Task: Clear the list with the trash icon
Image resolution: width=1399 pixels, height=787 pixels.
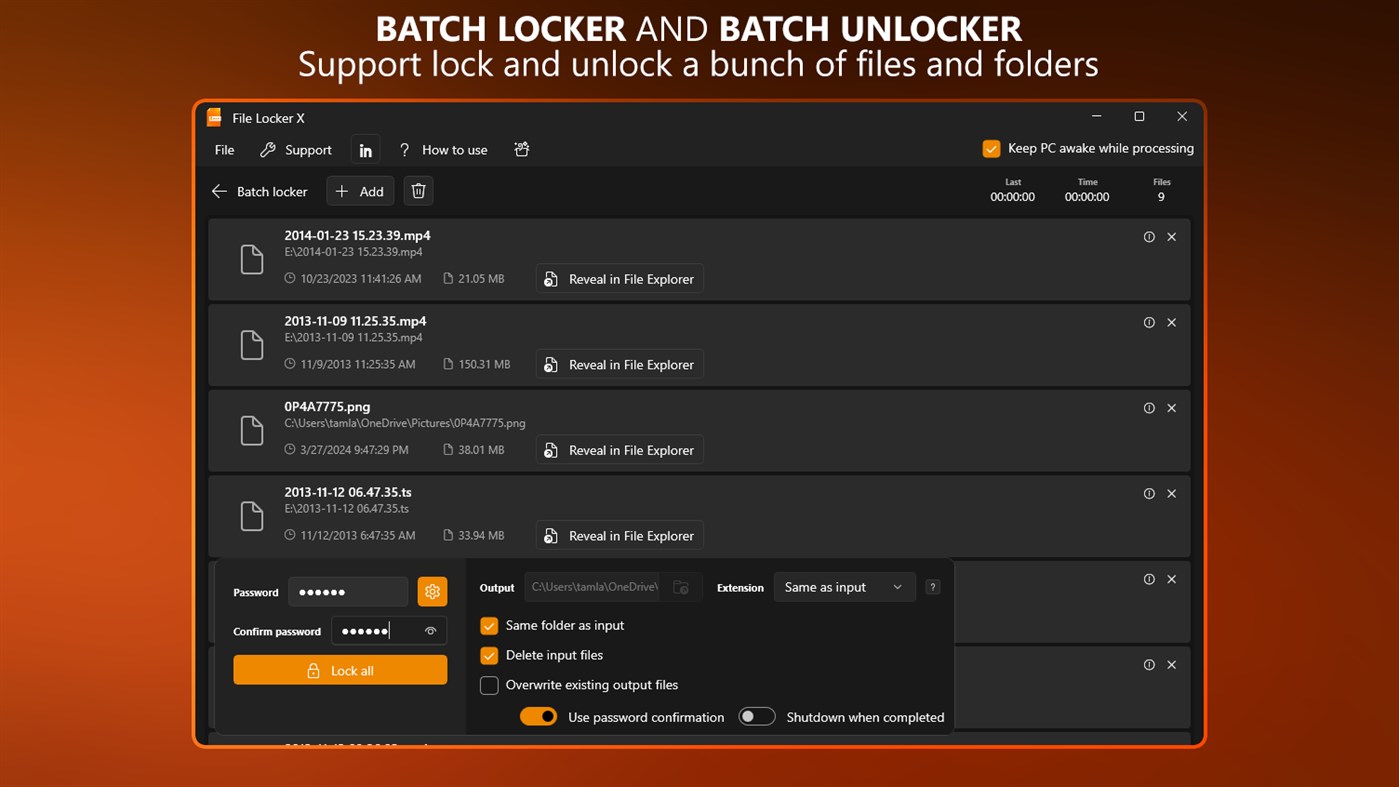Action: click(x=417, y=190)
